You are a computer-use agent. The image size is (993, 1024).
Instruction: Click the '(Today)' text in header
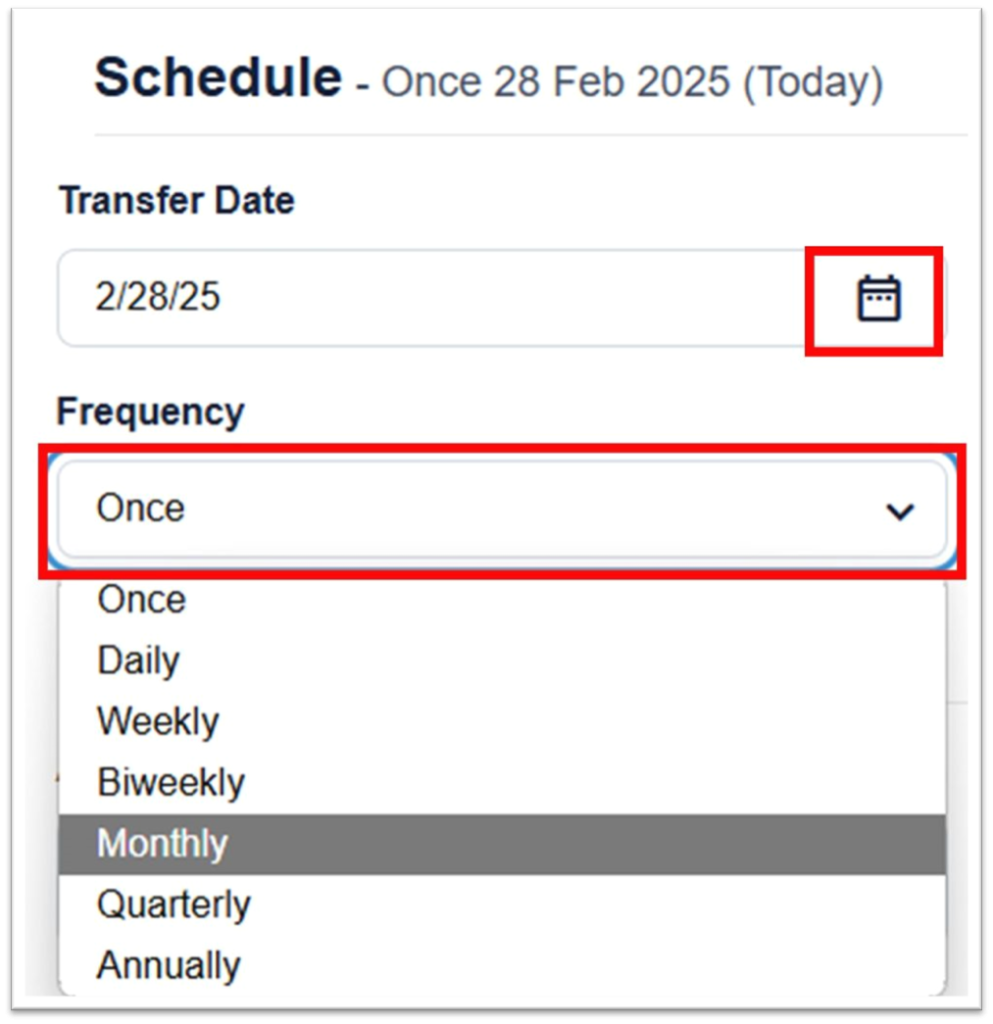tap(812, 82)
